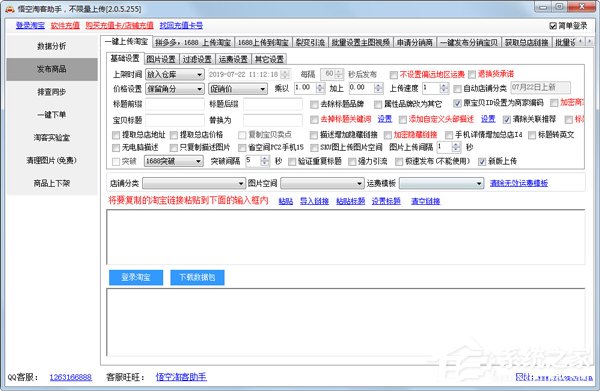Open the 批量设置主图视频 tab

point(361,42)
